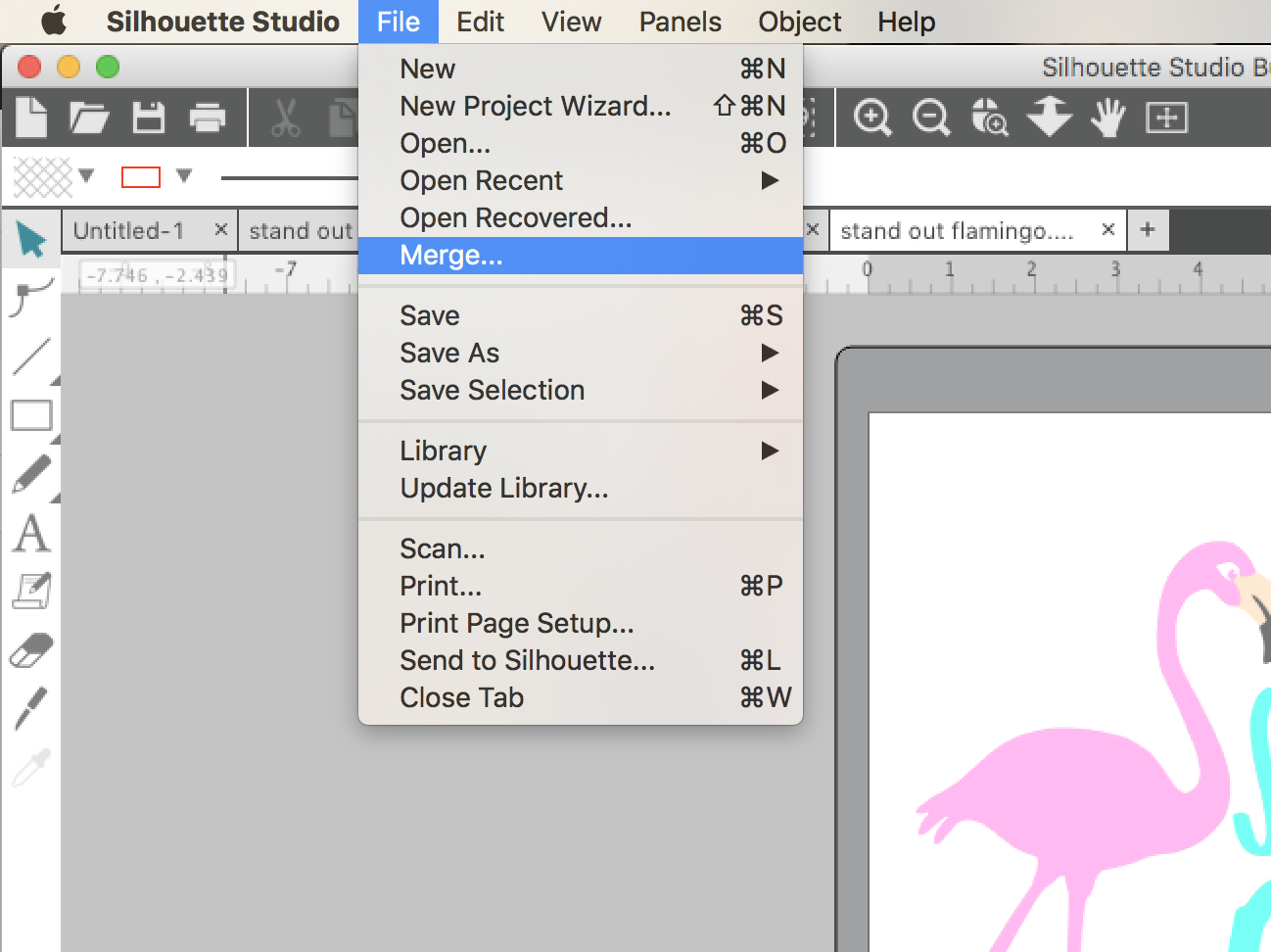The height and width of the screenshot is (952, 1271).
Task: Choose New Project Wizard... menu item
Action: 581,106
